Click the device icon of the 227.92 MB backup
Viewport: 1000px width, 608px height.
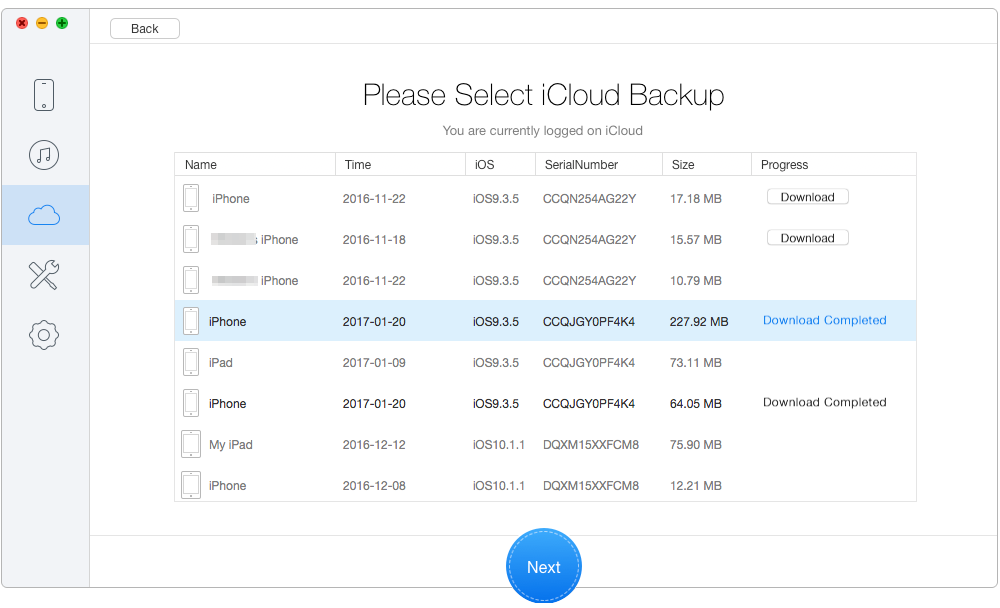(x=191, y=321)
